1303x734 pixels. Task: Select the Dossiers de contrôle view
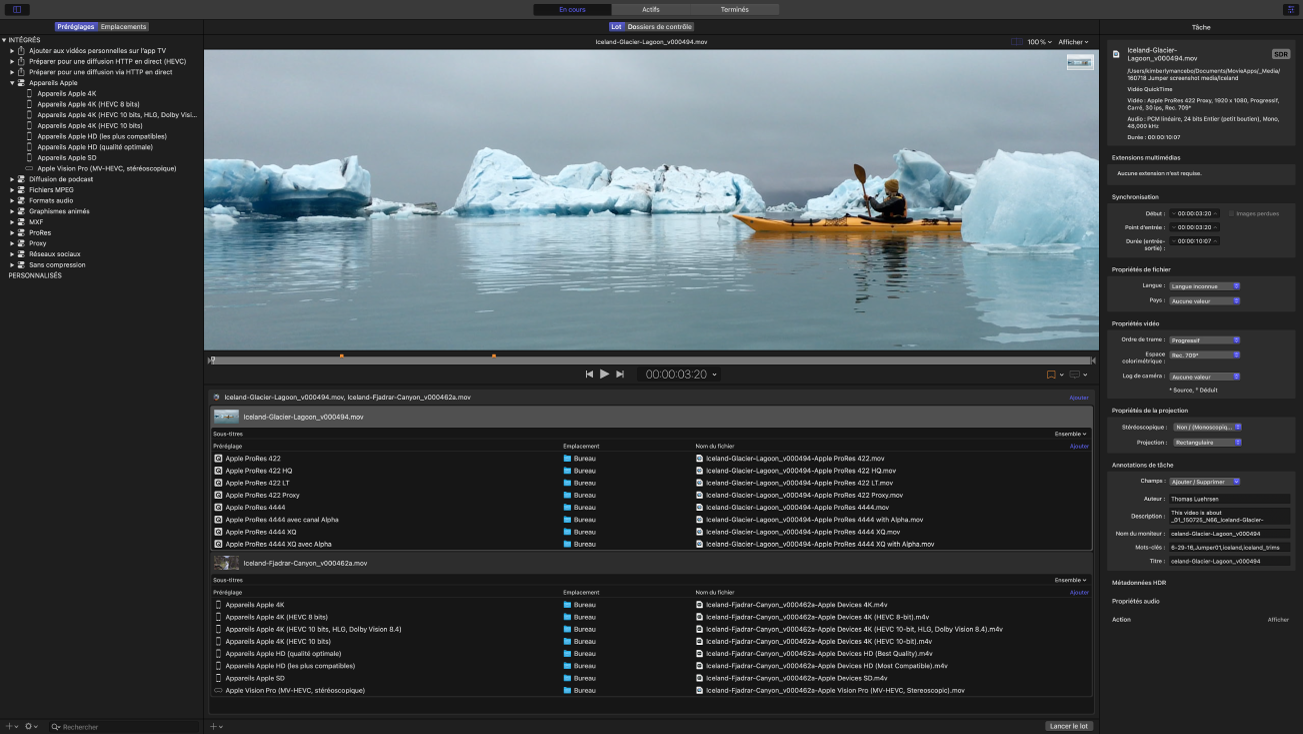[659, 27]
